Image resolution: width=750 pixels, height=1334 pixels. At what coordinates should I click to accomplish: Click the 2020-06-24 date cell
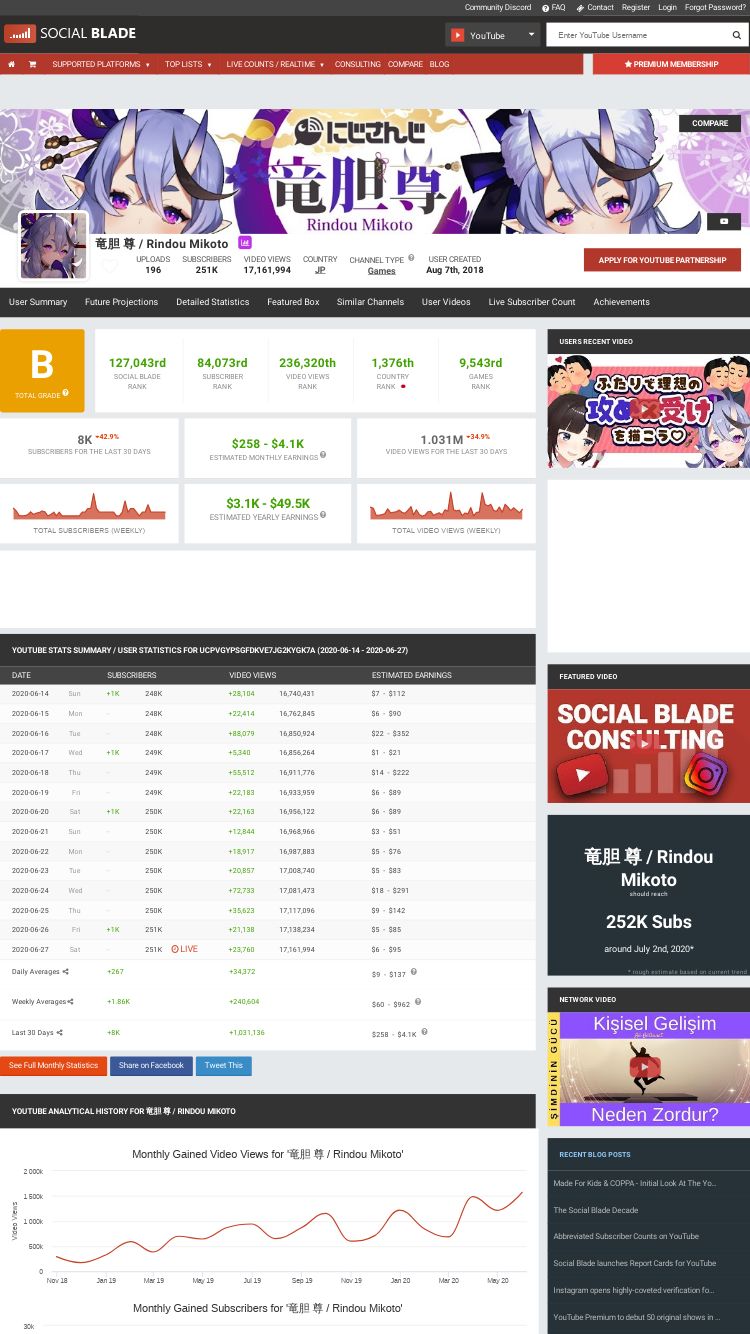click(30, 890)
